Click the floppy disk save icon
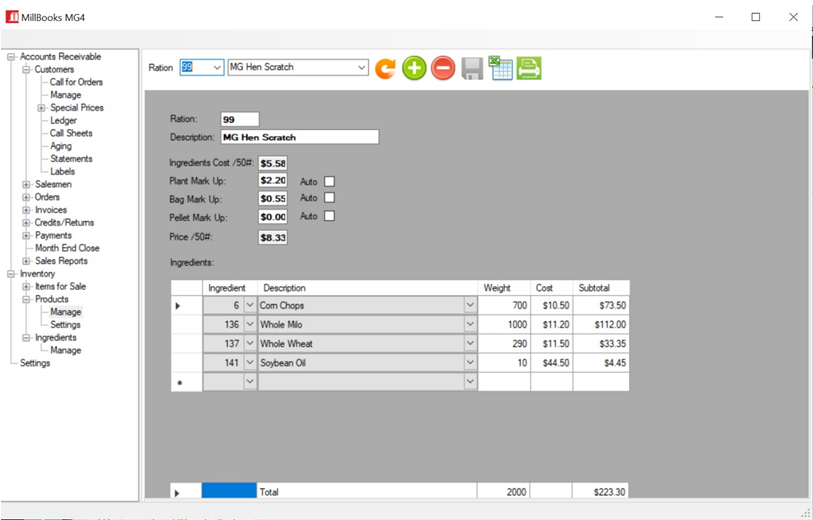813x520 pixels. 472,68
